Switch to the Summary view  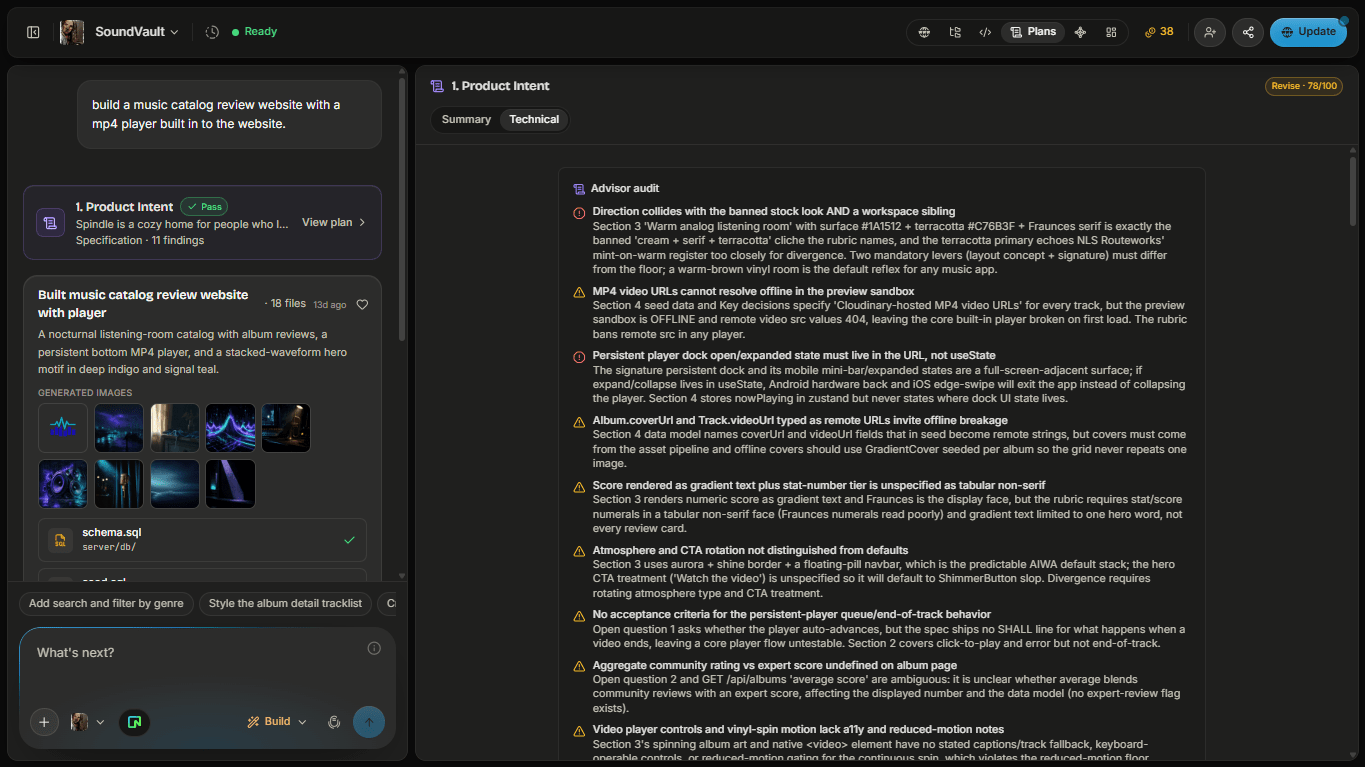coord(466,119)
